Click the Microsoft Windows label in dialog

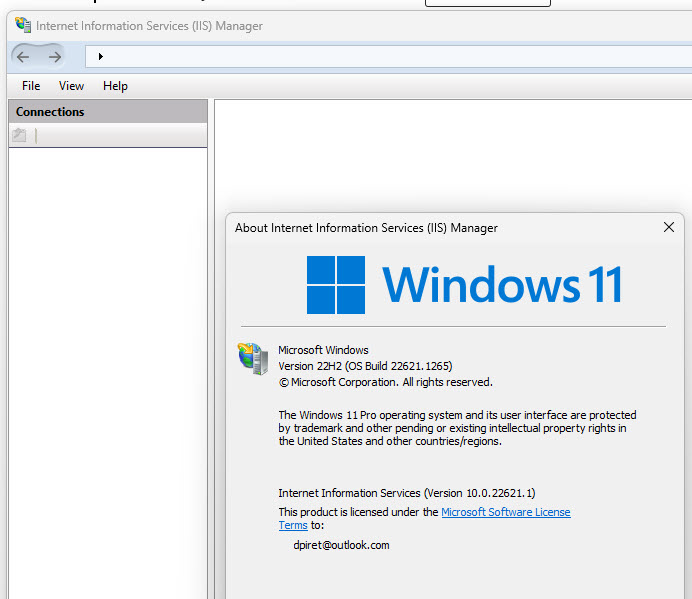(x=323, y=350)
